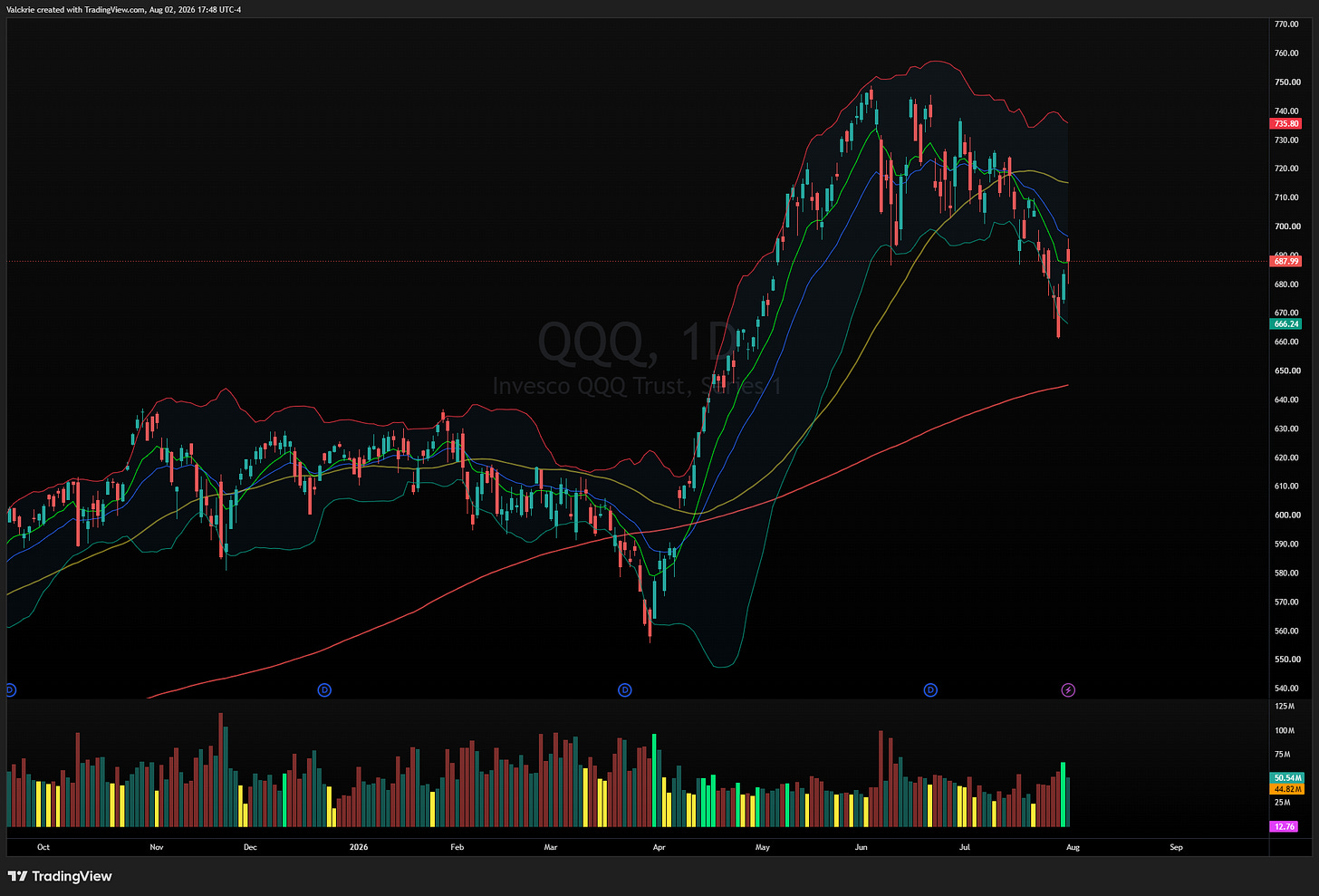The image size is (1319, 896).
Task: Select the magenta 12.76 value label
Action: pyautogui.click(x=1285, y=826)
